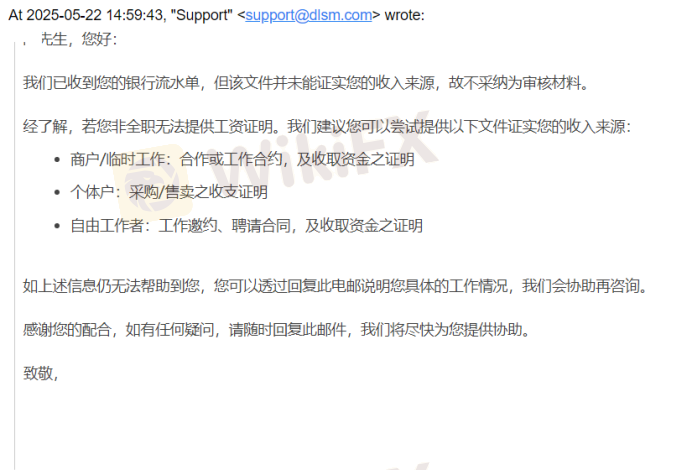Click the closing word 致敬

tap(41, 373)
